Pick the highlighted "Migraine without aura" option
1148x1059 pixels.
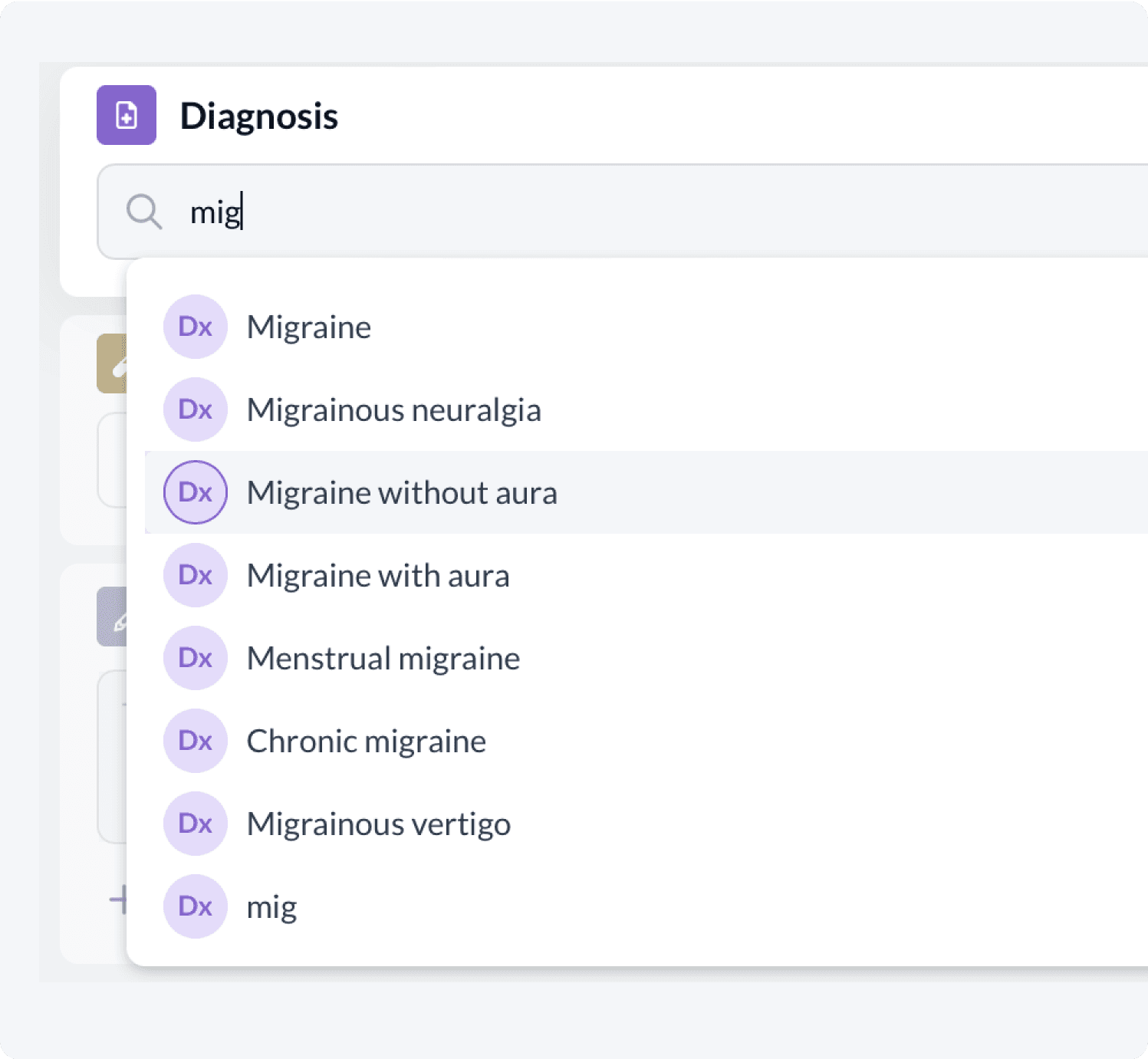tap(402, 493)
